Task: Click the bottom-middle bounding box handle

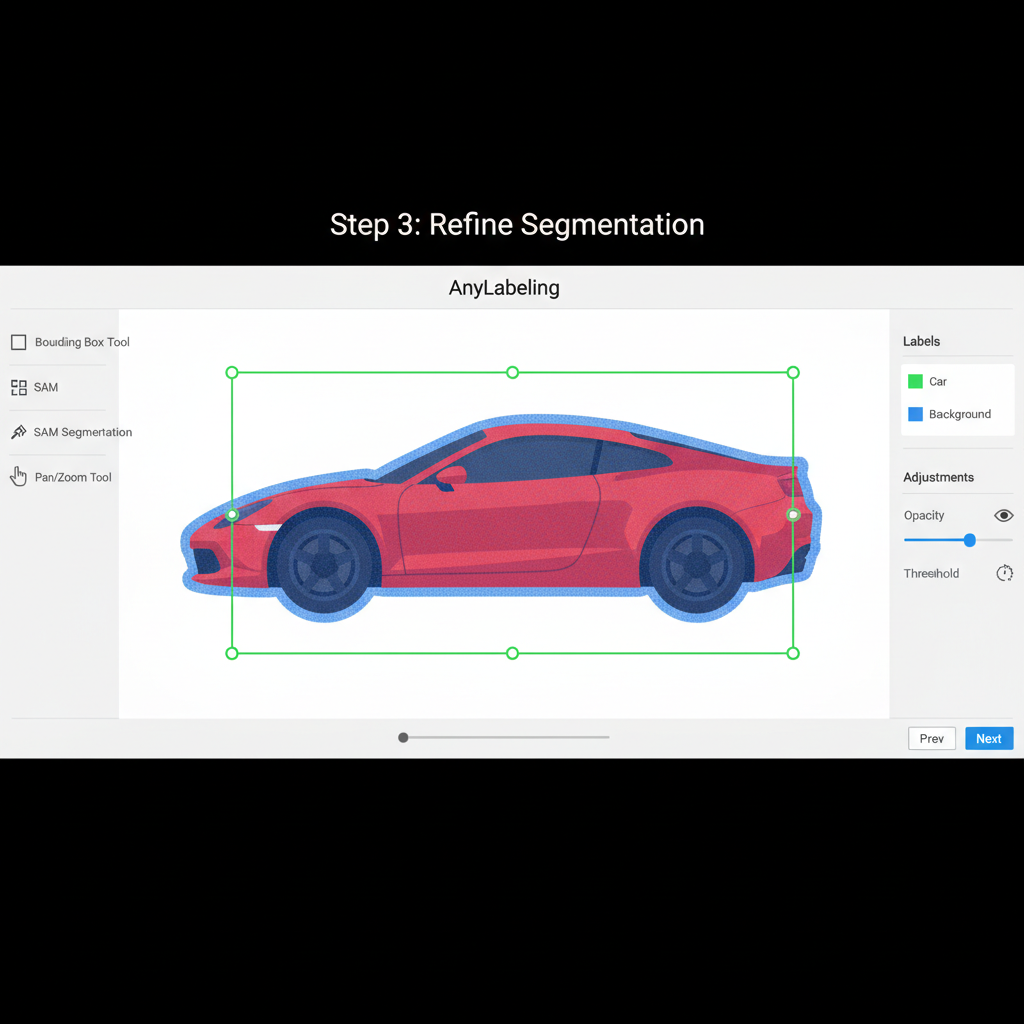Action: (513, 653)
